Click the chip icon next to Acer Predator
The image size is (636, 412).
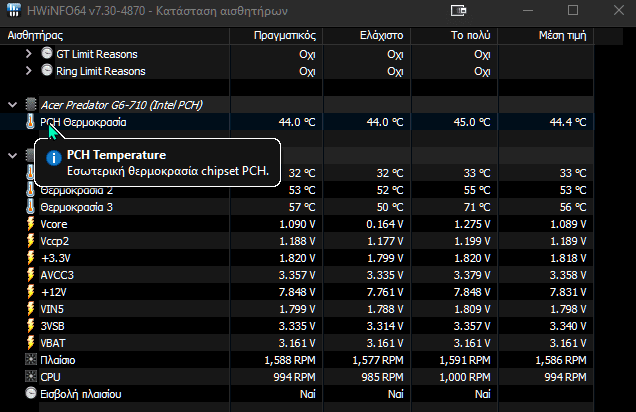pyautogui.click(x=31, y=104)
